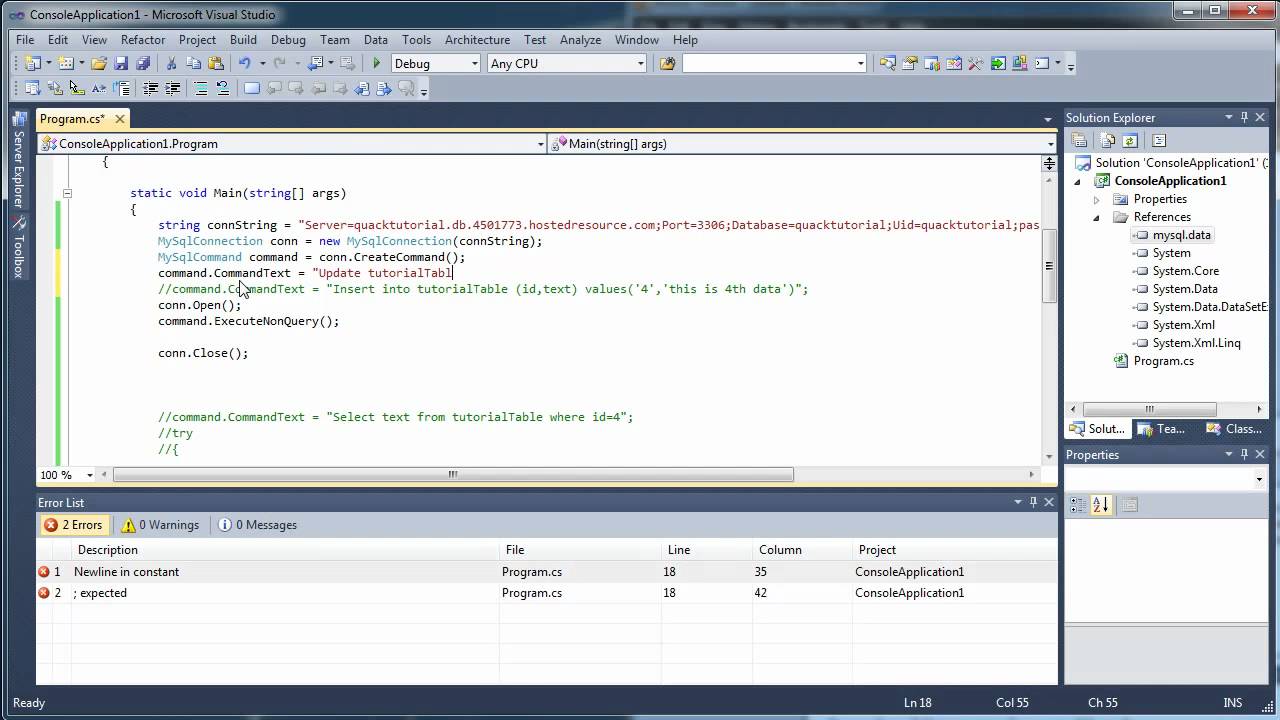The height and width of the screenshot is (720, 1280).
Task: Open Toolbox icon with wrench and hammer
Action: point(975,63)
